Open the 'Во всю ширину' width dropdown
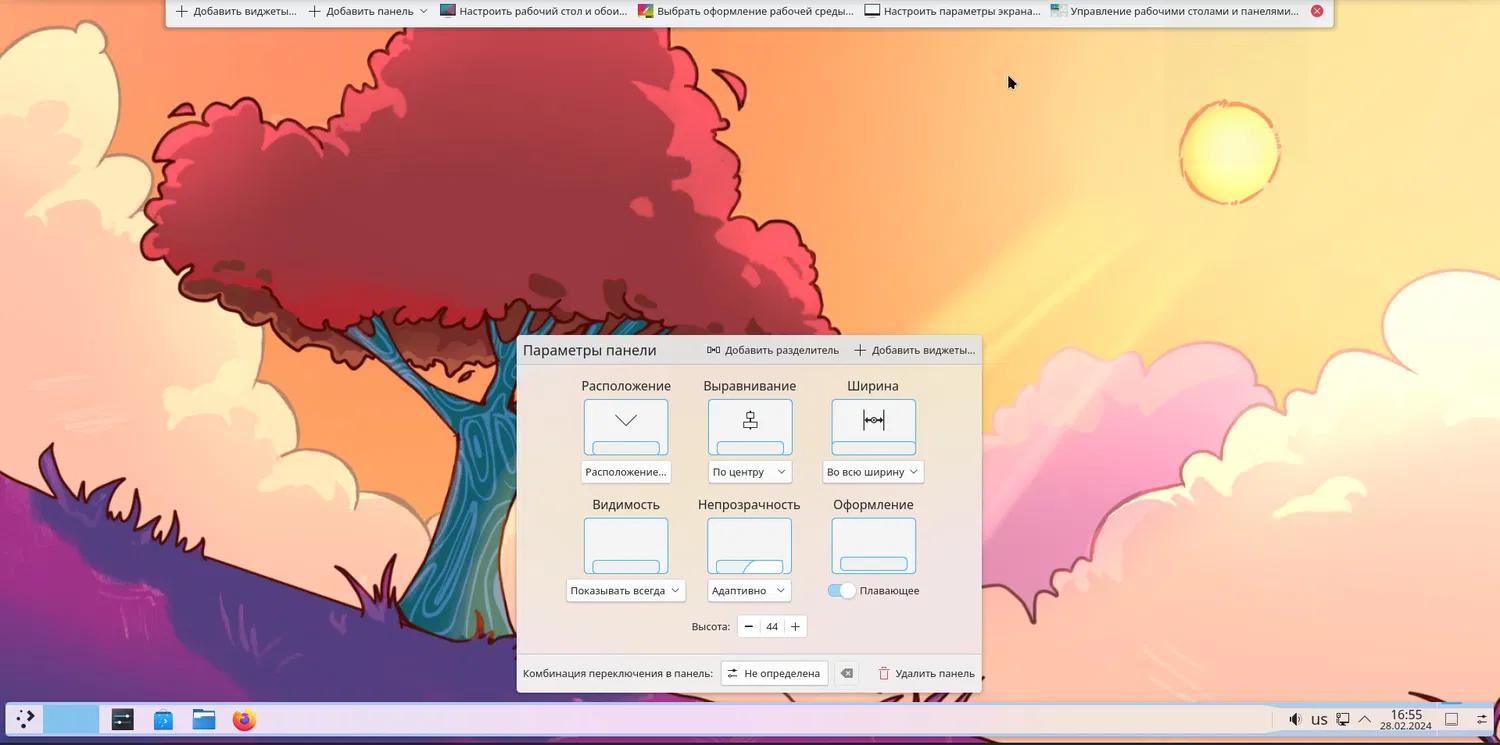Viewport: 1500px width, 745px height. pos(873,472)
